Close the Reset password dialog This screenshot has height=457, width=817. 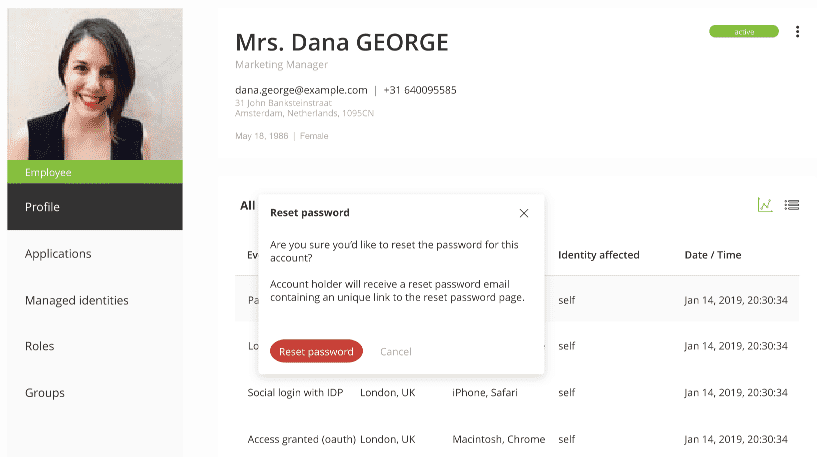tap(524, 213)
